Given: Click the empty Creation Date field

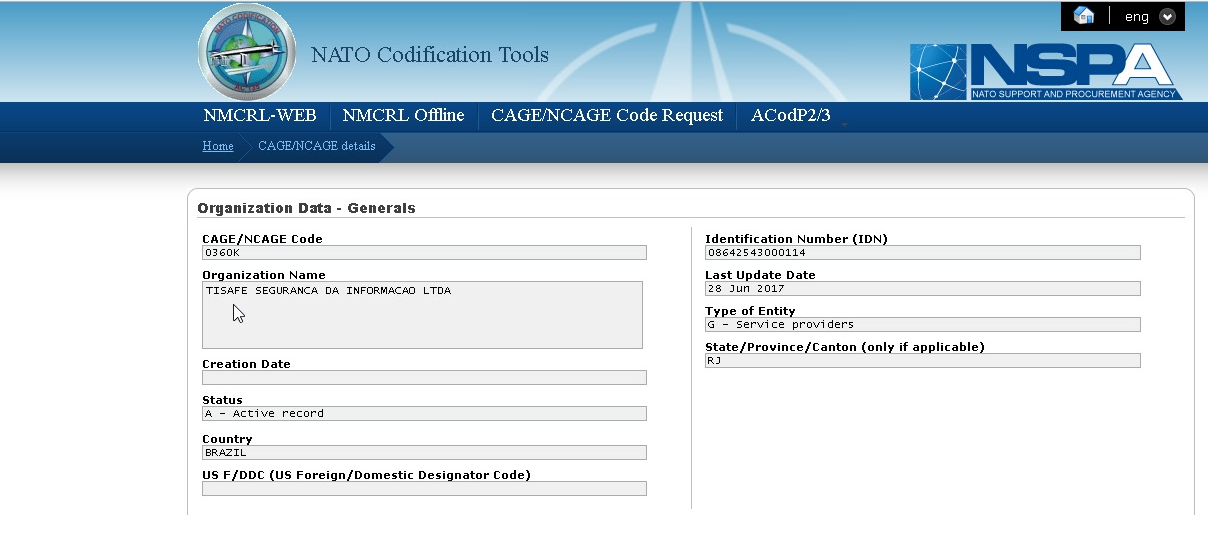Looking at the screenshot, I should [424, 377].
